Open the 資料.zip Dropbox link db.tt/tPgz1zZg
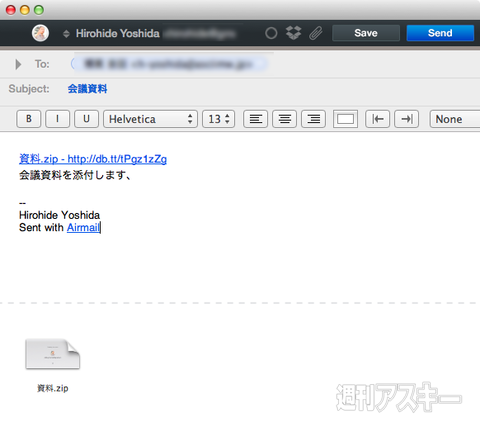The height and width of the screenshot is (431, 480). pos(93,159)
